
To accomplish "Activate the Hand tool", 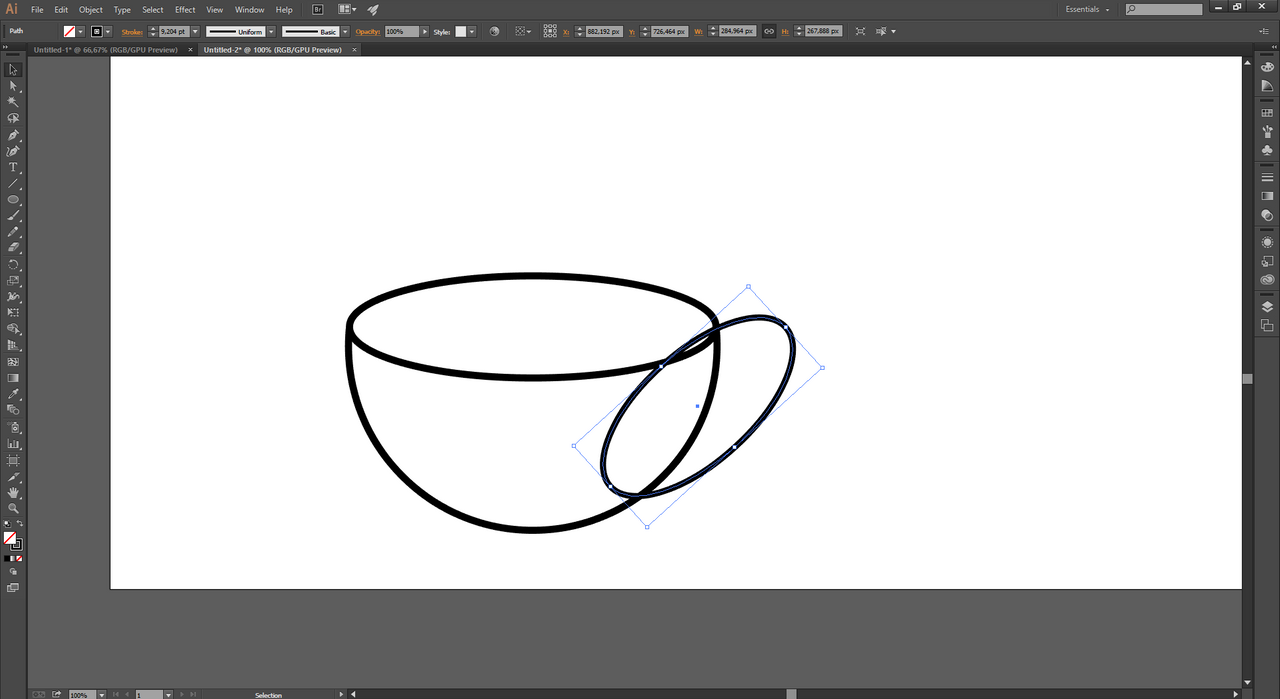I will click(x=13, y=492).
